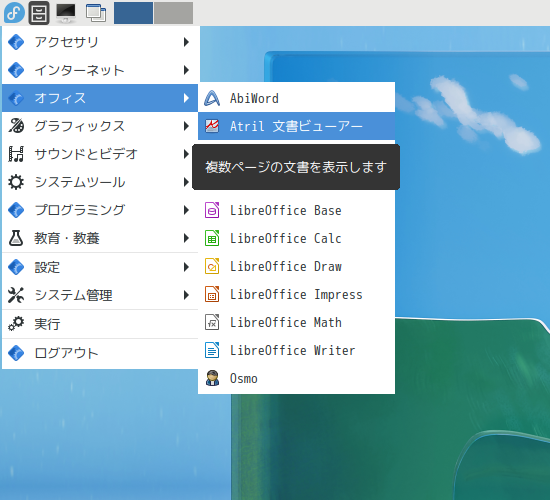Select the first blue workspace pager
This screenshot has width=550, height=500.
[x=133, y=13]
